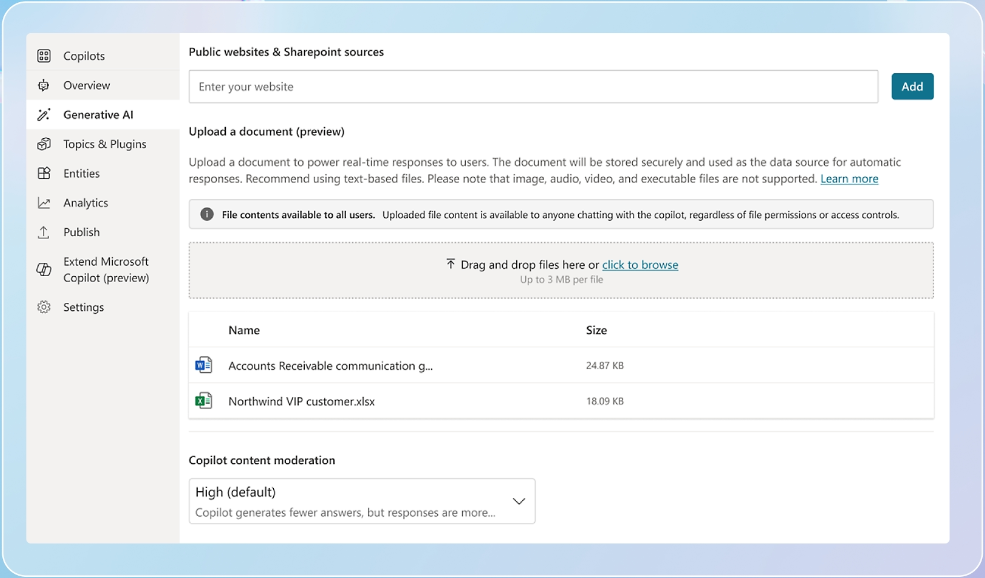Open the High (default) moderation combo box
The width and height of the screenshot is (985, 578).
tap(362, 501)
